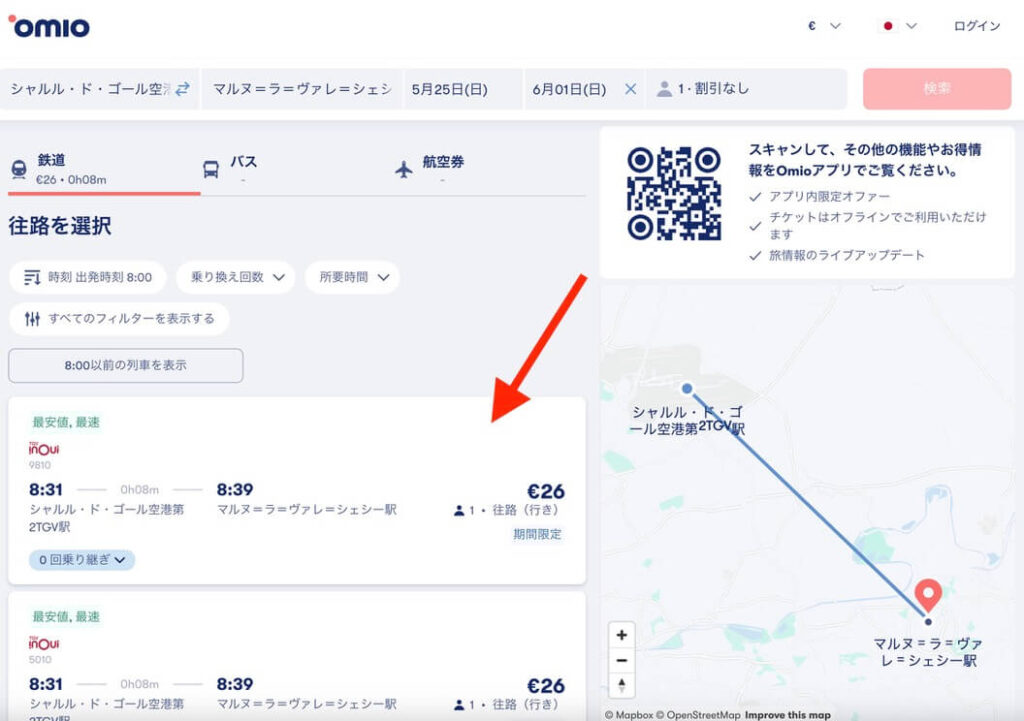This screenshot has height=721, width=1024.
Task: Show trains before 8:00
Action: [126, 365]
